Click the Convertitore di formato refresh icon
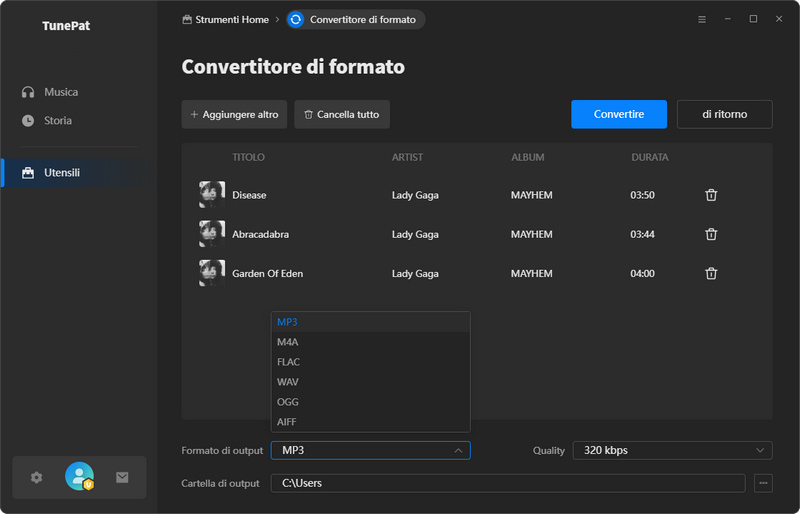Viewport: 800px width, 514px height. click(x=295, y=19)
